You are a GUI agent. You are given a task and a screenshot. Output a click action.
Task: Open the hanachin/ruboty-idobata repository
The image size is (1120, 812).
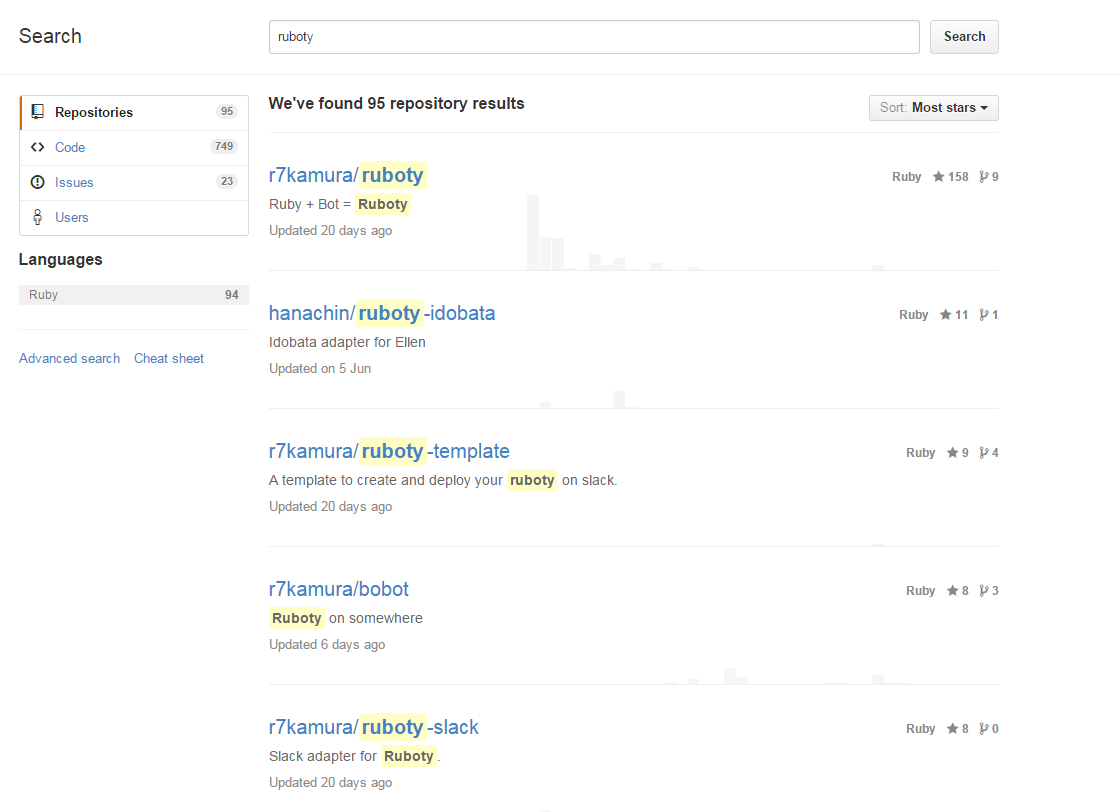click(x=381, y=313)
